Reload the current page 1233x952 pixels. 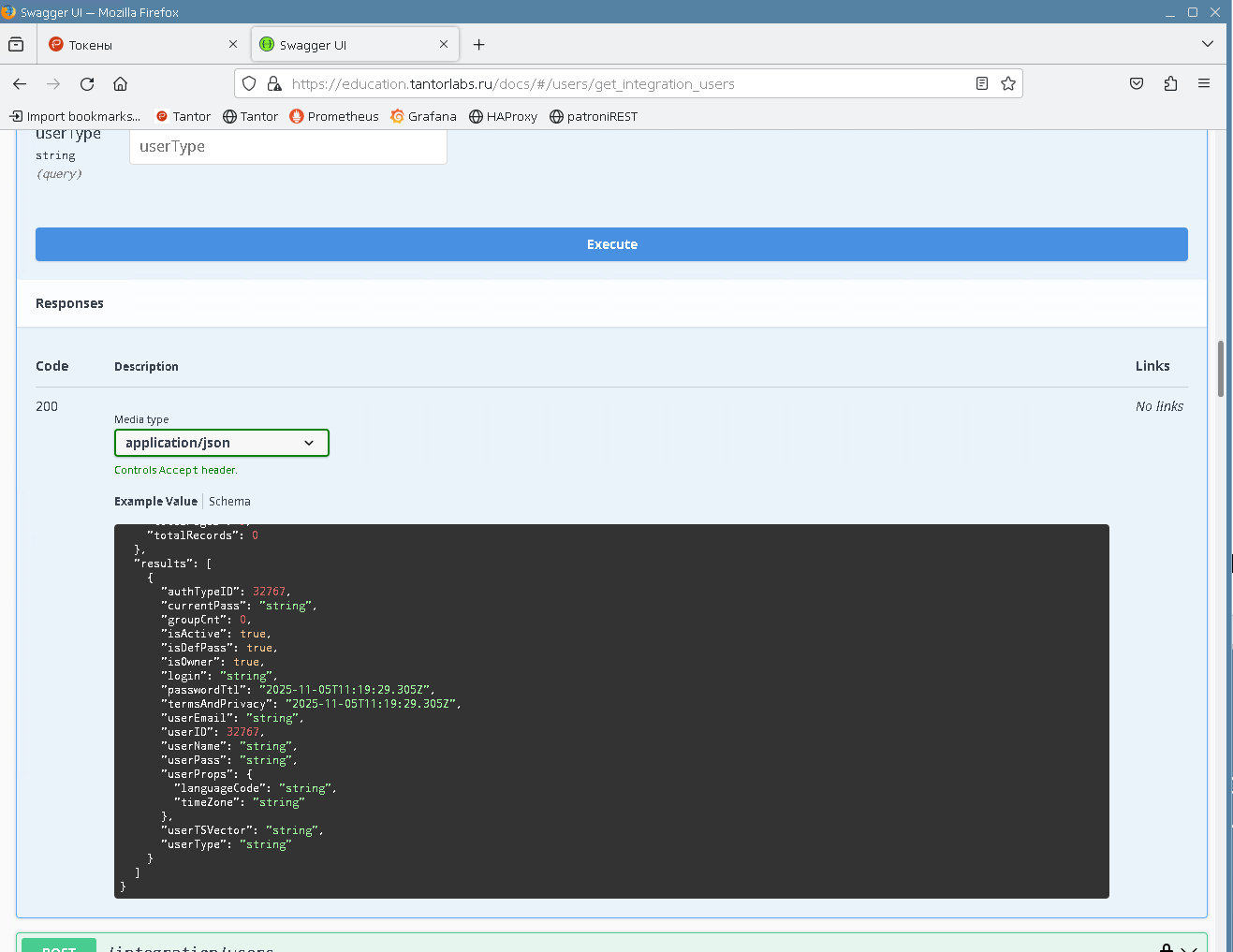pyautogui.click(x=87, y=84)
